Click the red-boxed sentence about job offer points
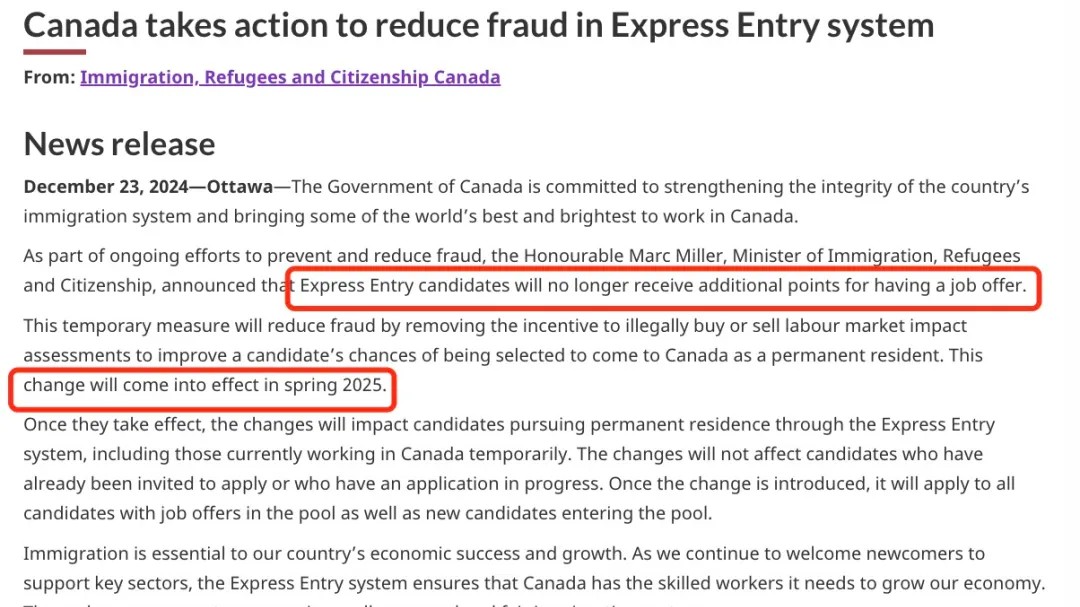The height and width of the screenshot is (607, 1080). (x=663, y=285)
